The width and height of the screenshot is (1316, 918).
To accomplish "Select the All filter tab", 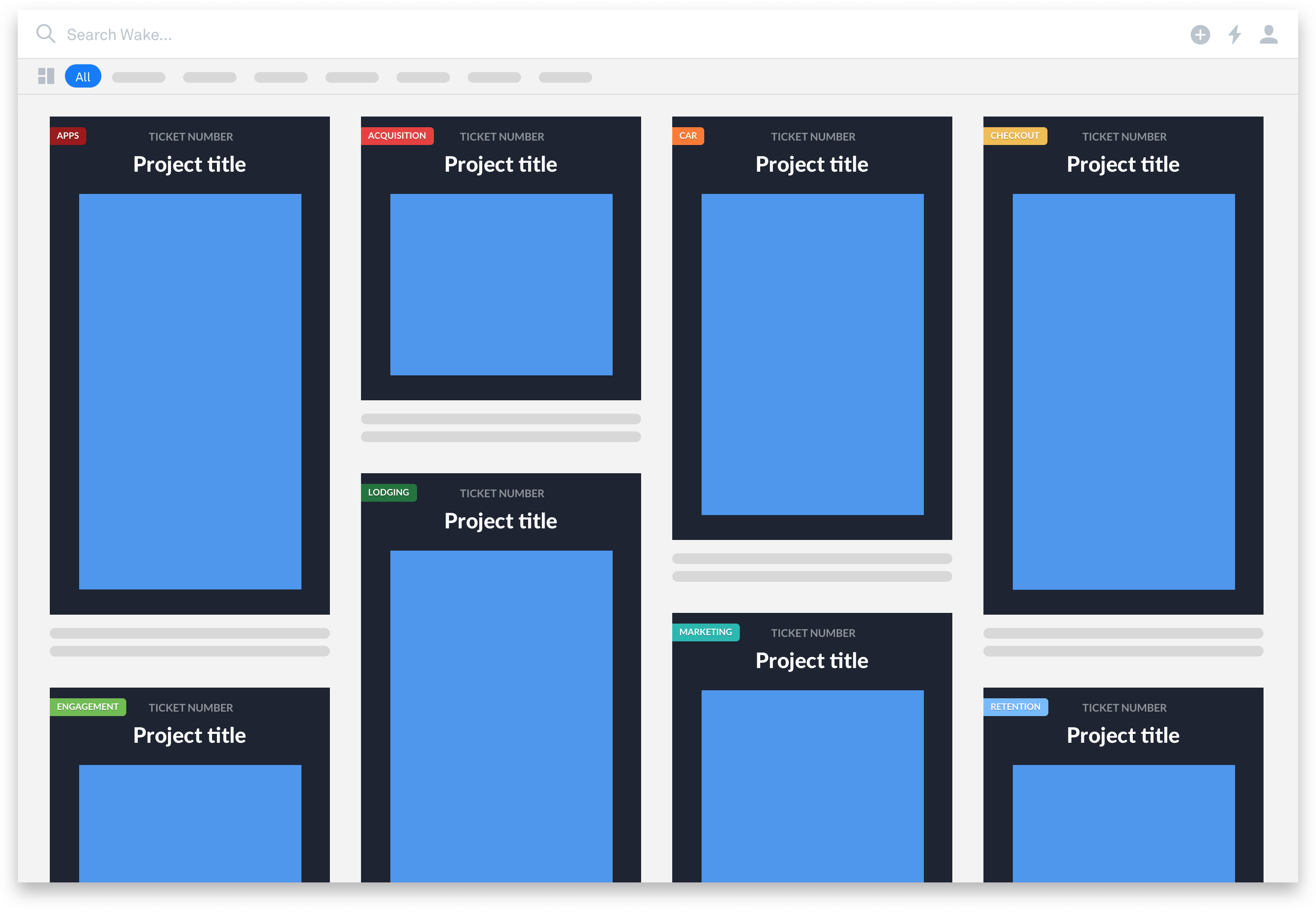I will 83,76.
